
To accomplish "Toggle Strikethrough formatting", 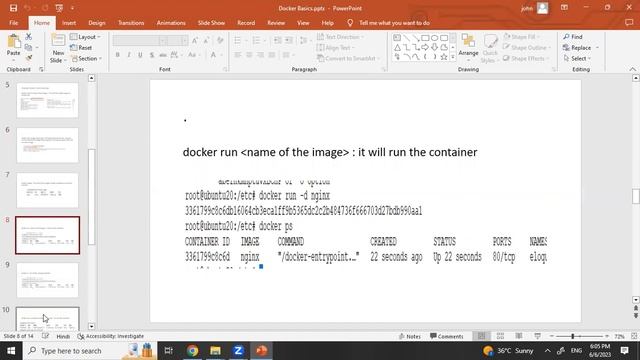I will coord(163,55).
